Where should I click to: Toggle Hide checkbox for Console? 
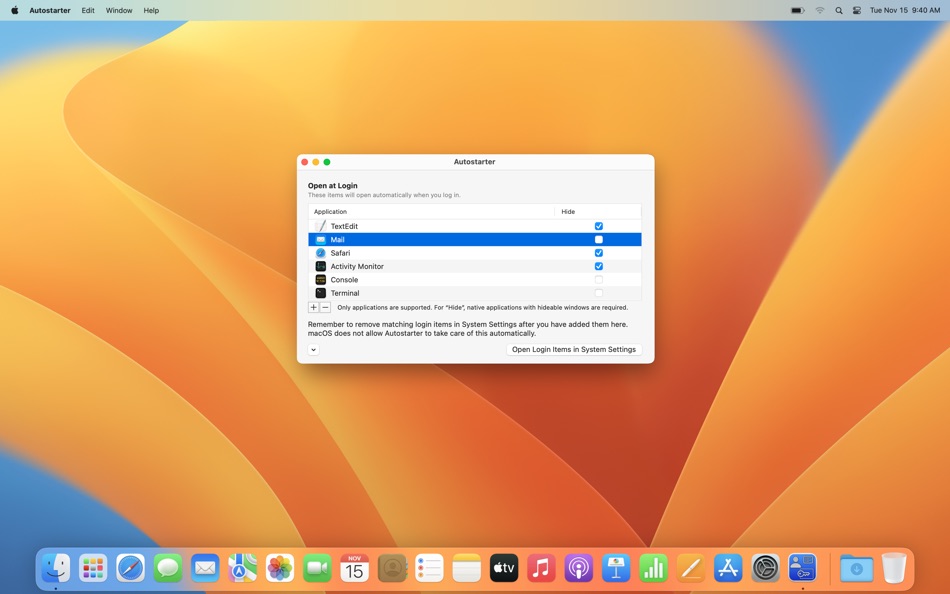(x=599, y=279)
